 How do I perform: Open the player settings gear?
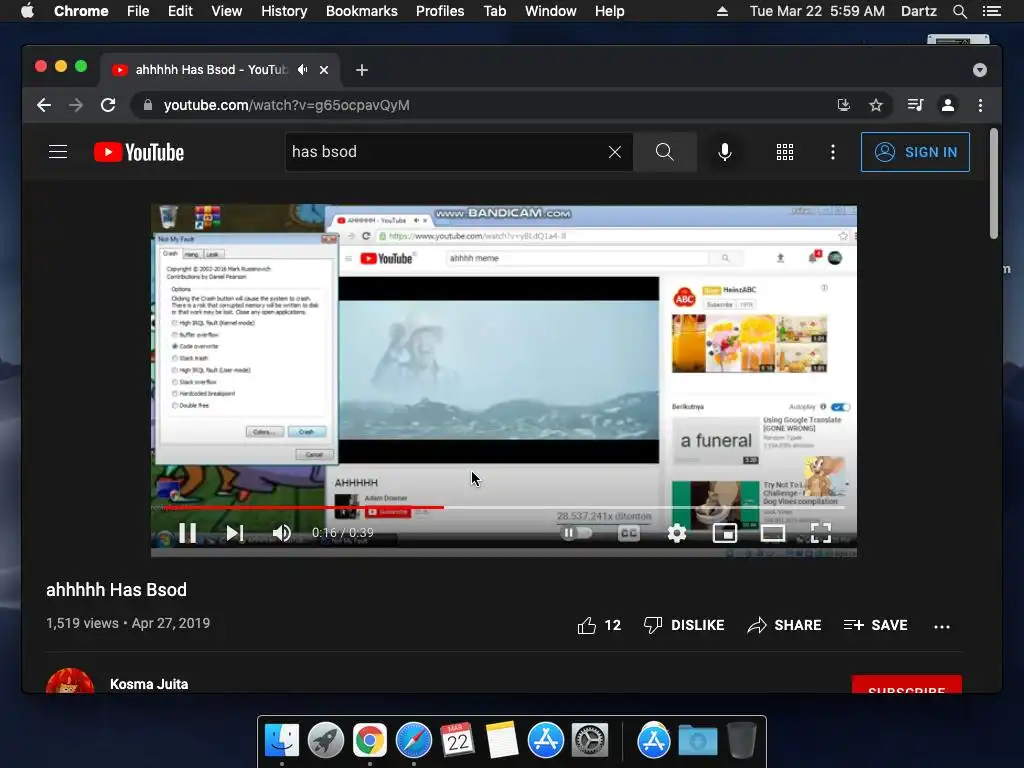[677, 533]
